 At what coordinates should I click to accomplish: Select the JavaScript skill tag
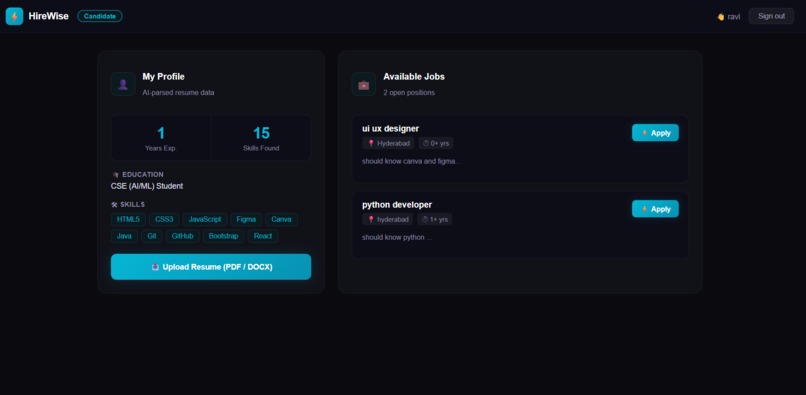click(x=205, y=220)
